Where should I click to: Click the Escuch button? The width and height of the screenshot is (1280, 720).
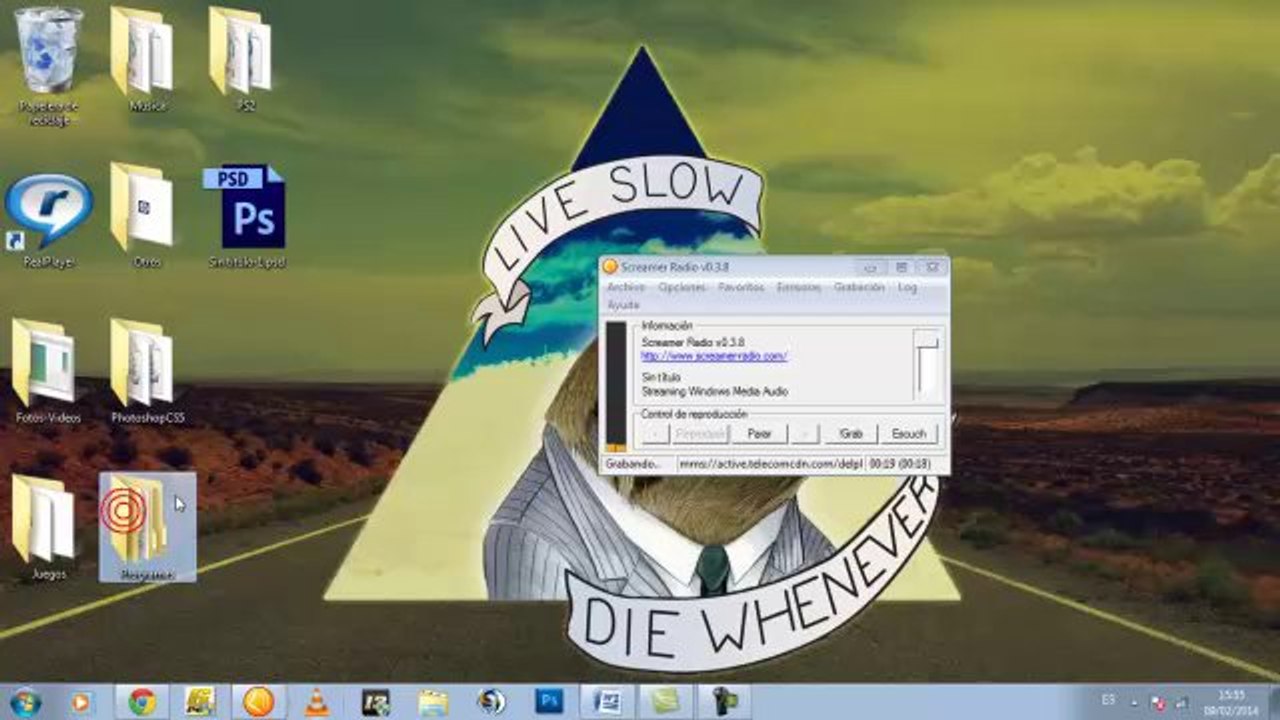pyautogui.click(x=909, y=434)
